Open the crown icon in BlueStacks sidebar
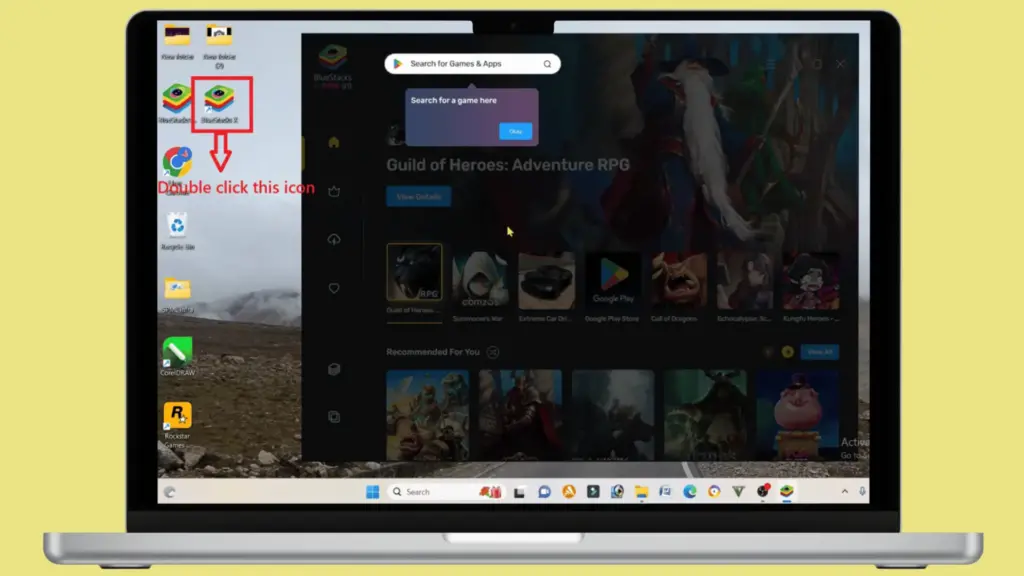This screenshot has height=576, width=1024. 334,191
